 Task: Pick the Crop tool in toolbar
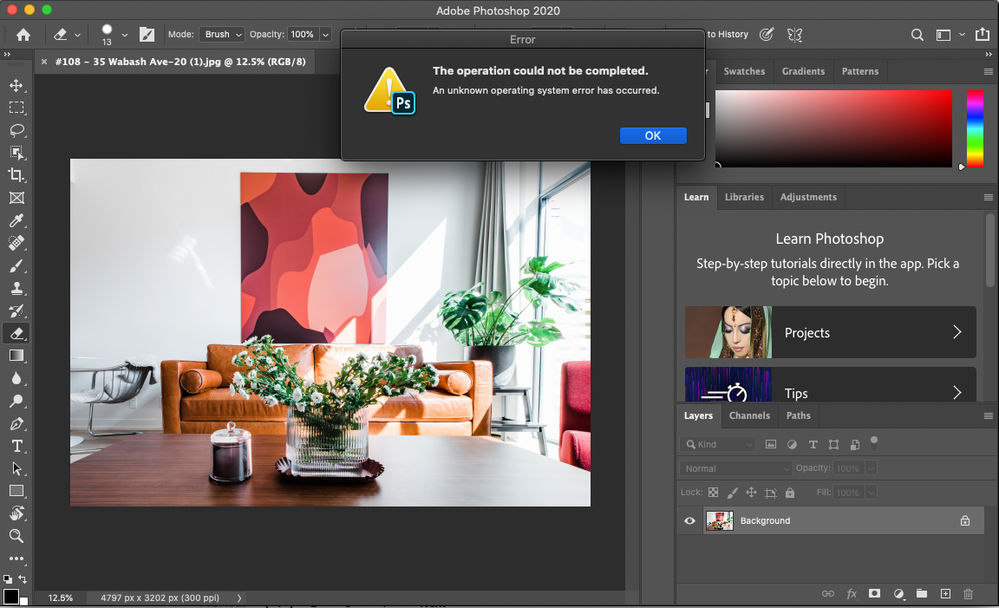[x=16, y=175]
